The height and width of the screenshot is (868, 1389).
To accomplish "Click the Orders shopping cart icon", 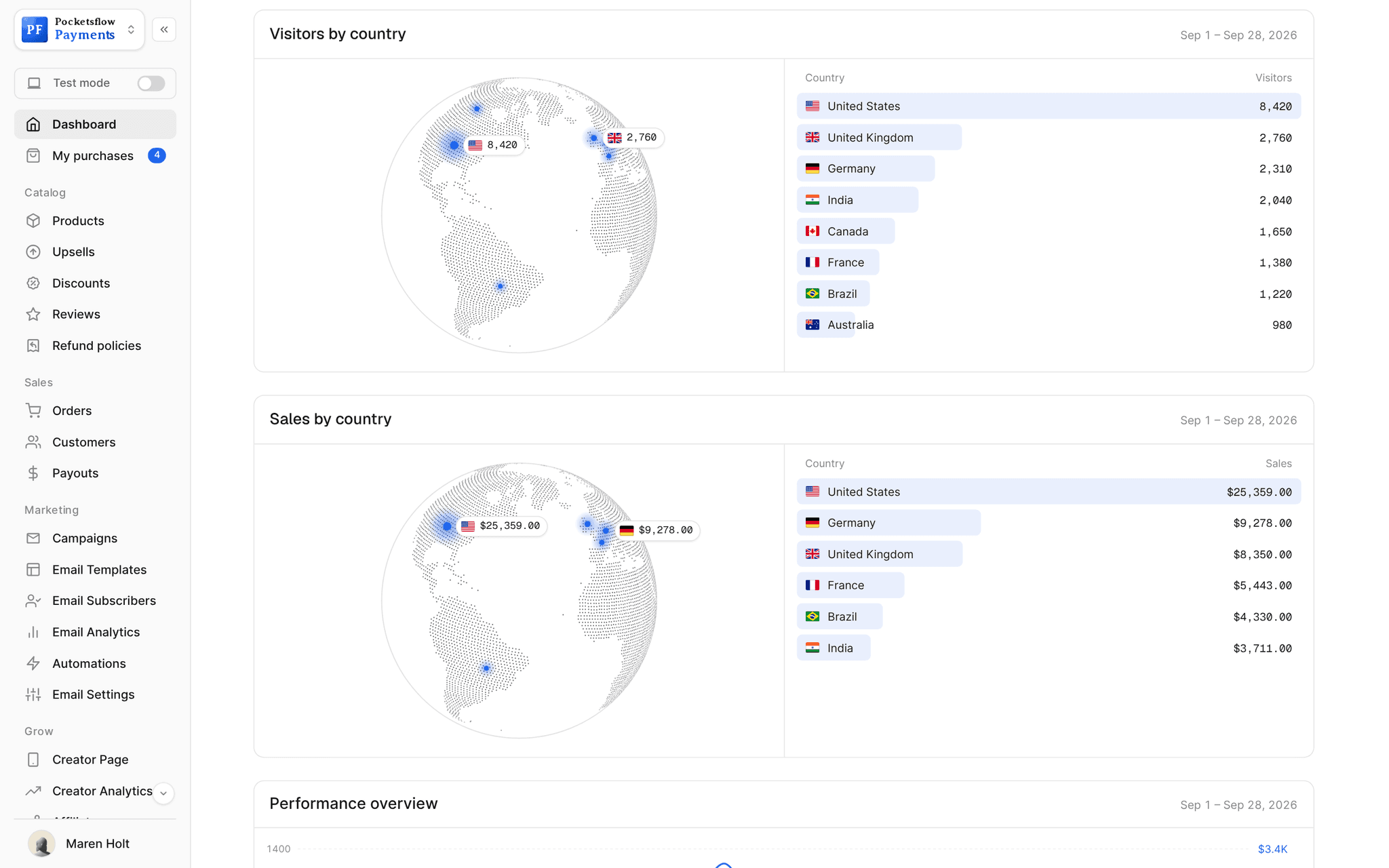I will pos(33,411).
